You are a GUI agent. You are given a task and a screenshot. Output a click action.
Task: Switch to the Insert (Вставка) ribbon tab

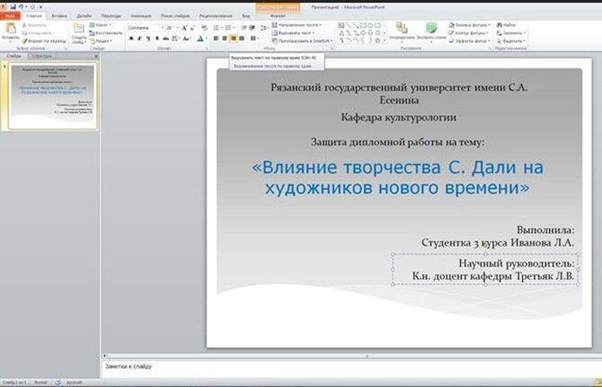point(59,16)
